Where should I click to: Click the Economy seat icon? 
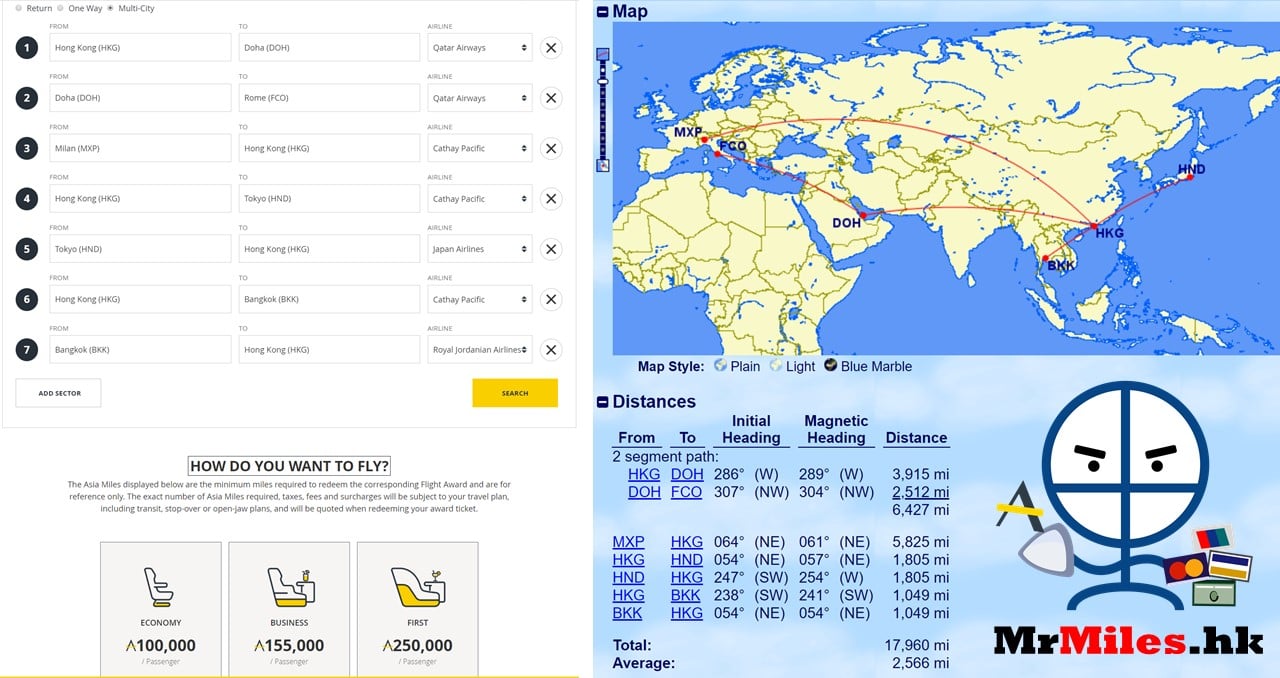(x=160, y=587)
